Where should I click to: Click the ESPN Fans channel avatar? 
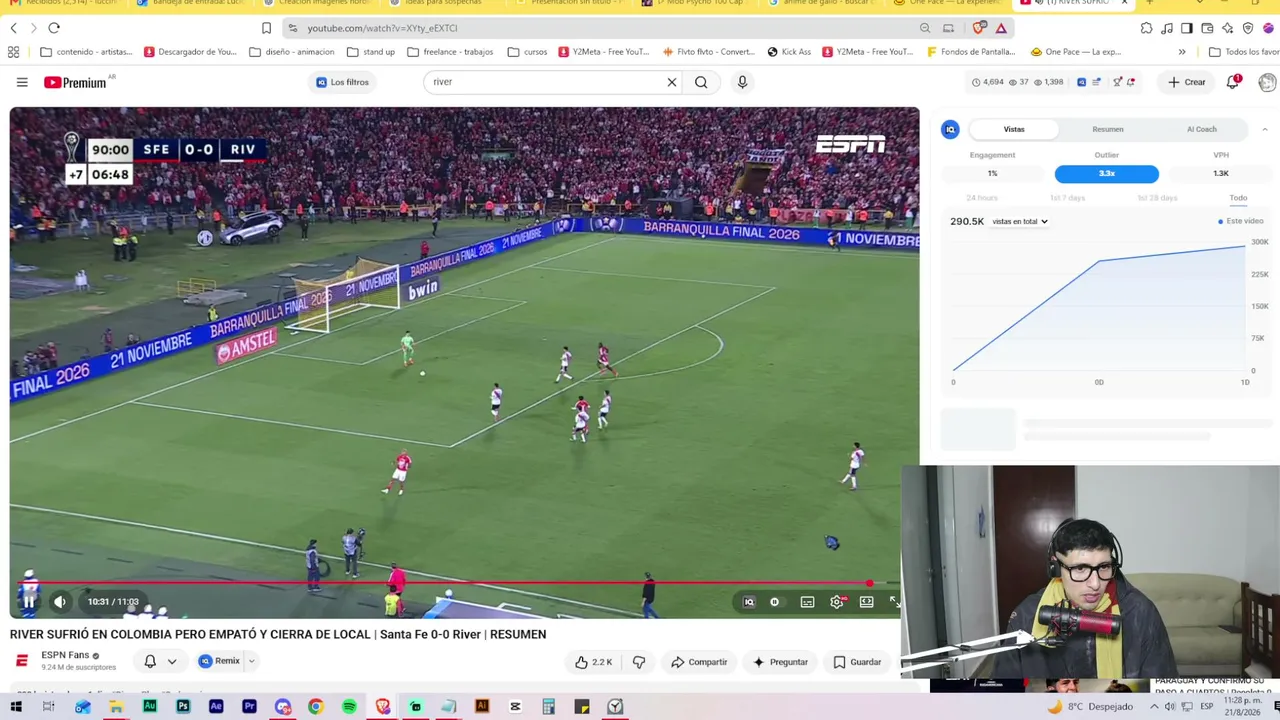click(x=22, y=661)
